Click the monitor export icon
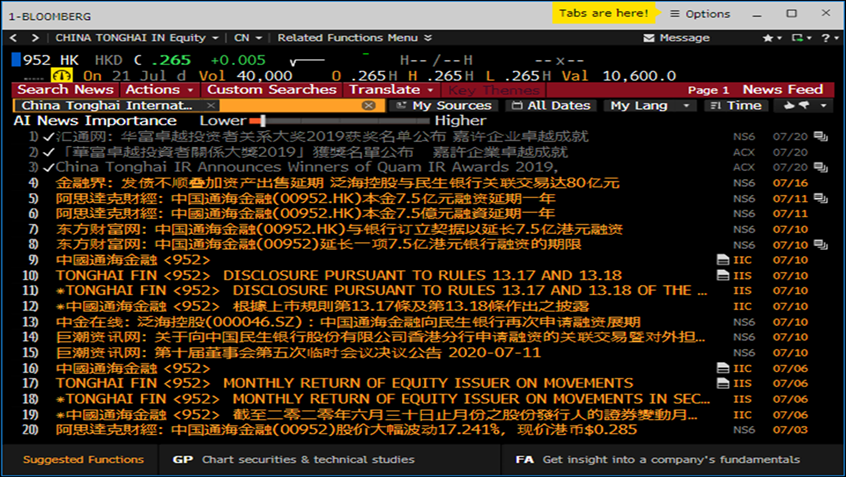 point(797,38)
